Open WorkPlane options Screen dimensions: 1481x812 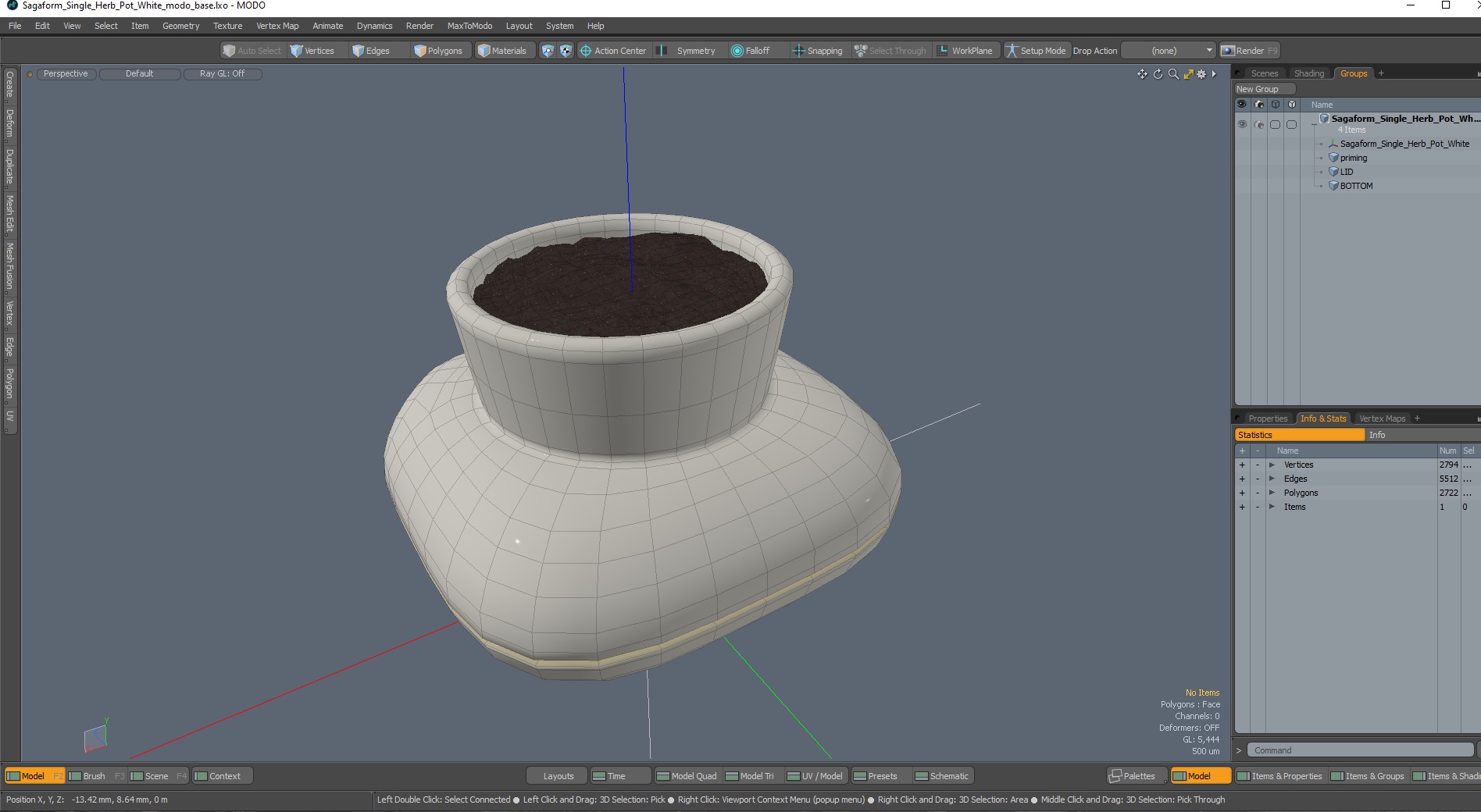pyautogui.click(x=965, y=51)
